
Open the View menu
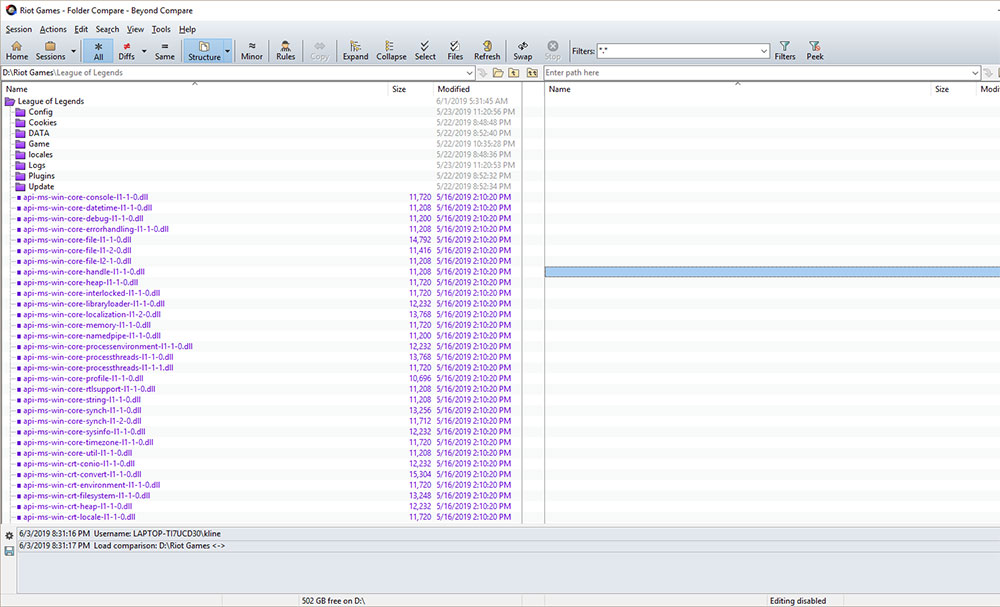coord(135,29)
